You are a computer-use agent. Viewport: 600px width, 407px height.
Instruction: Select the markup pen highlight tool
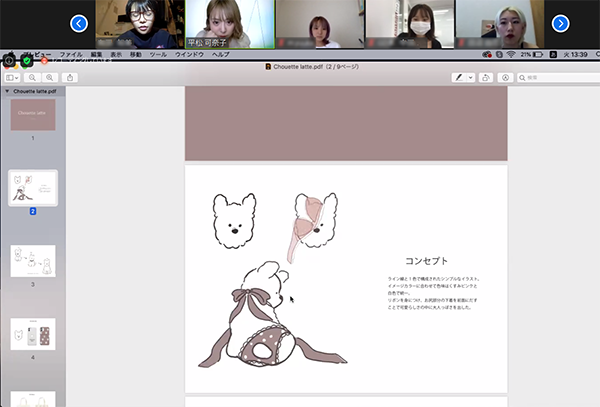point(459,77)
